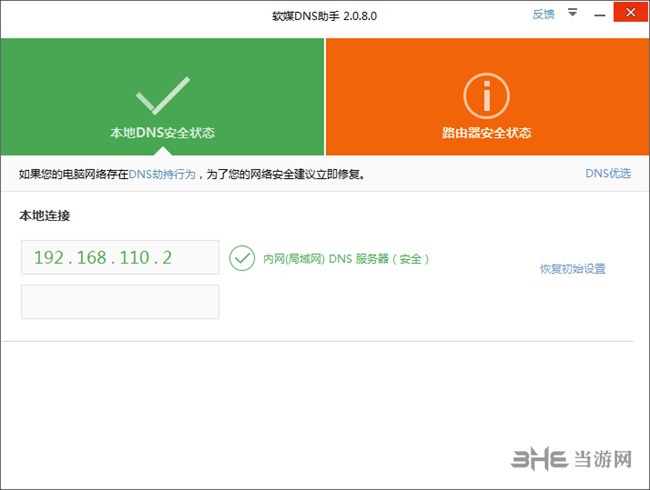The image size is (650, 490).
Task: Switch to the 路由器安全状态 tab
Action: tap(488, 97)
